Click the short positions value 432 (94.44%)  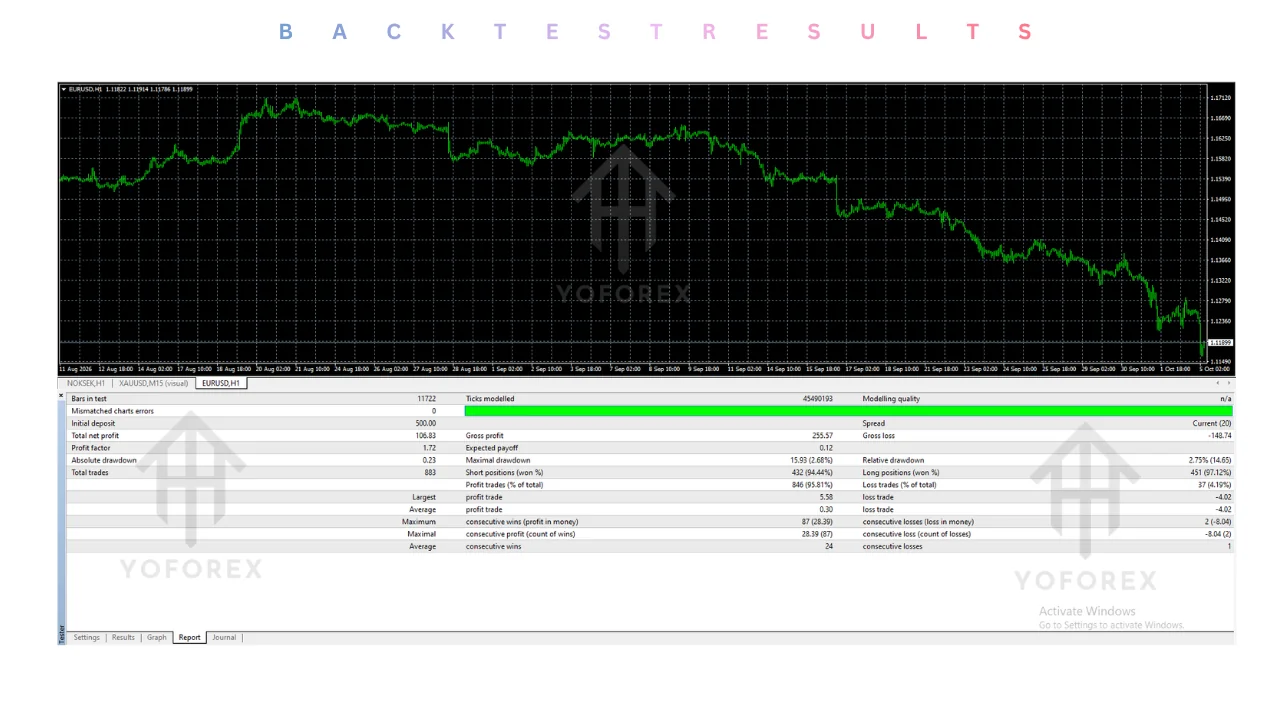812,472
